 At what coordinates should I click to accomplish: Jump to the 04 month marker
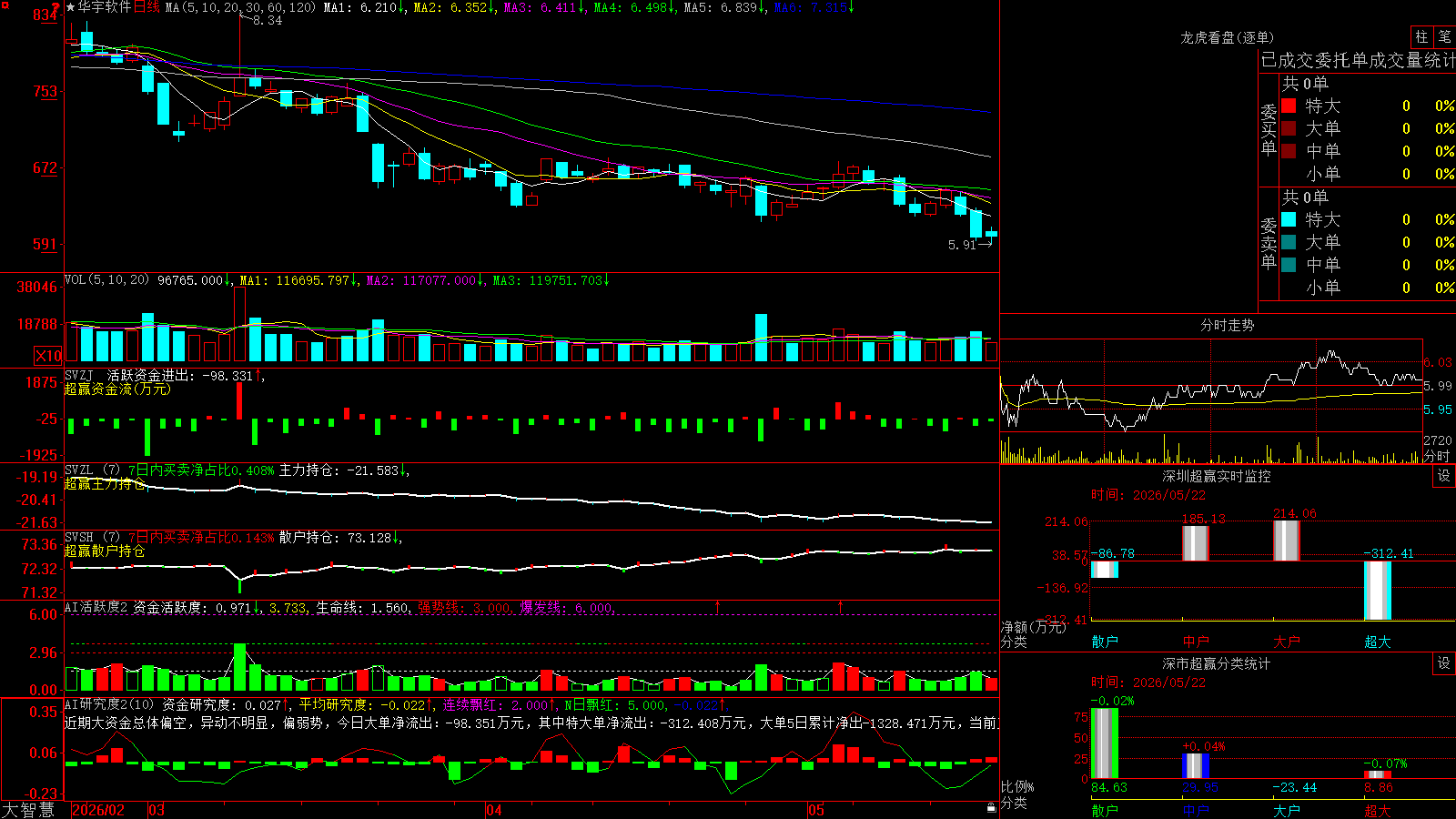coord(494,810)
